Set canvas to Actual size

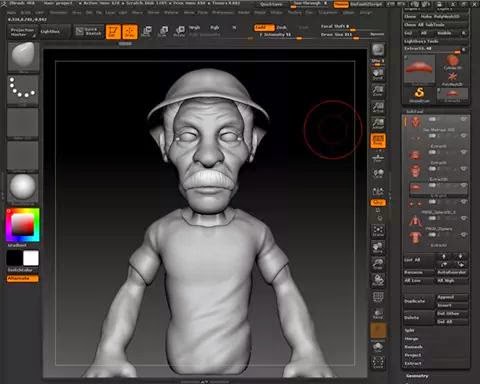pos(378,107)
